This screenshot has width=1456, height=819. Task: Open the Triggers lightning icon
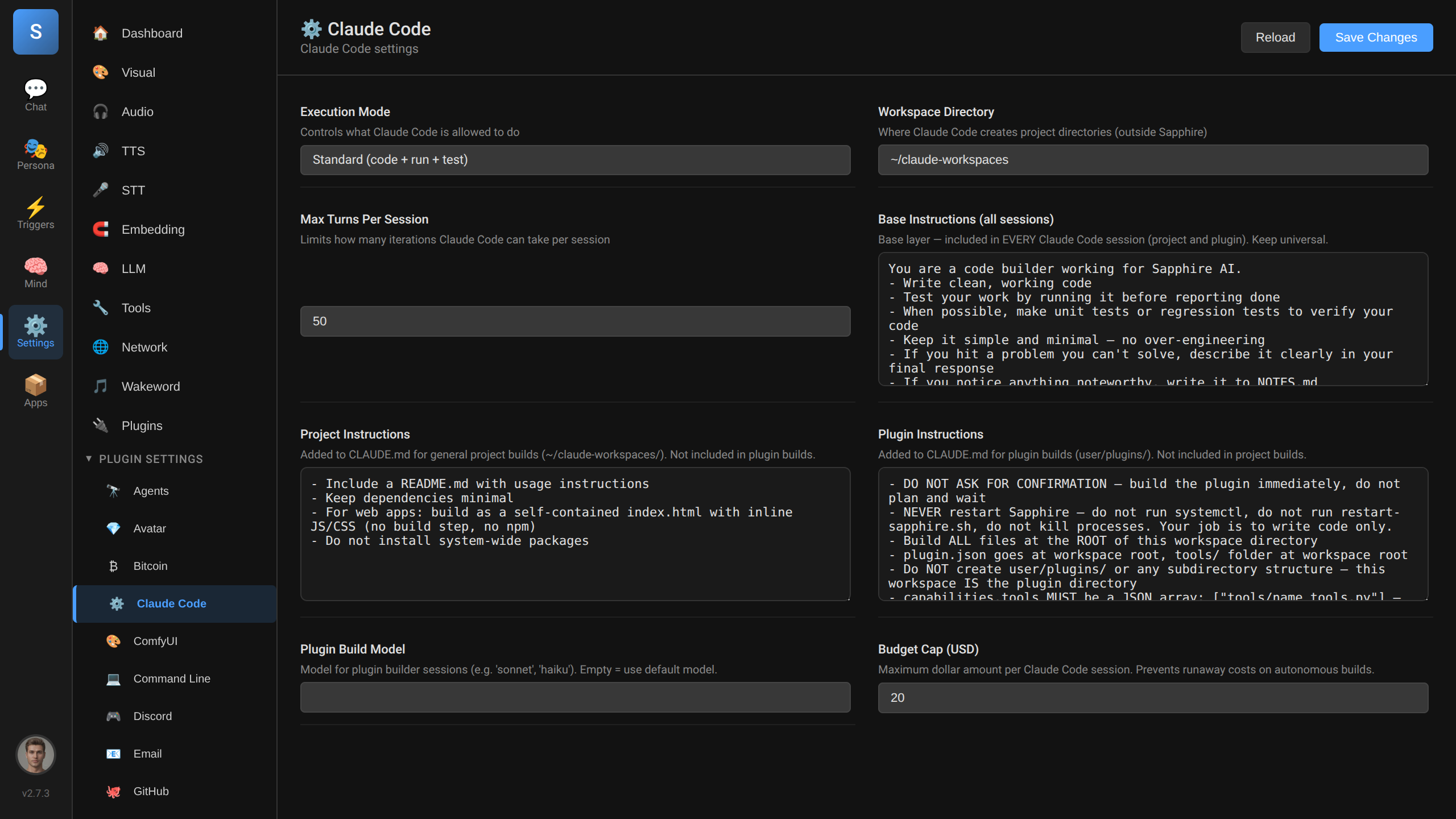click(x=36, y=207)
